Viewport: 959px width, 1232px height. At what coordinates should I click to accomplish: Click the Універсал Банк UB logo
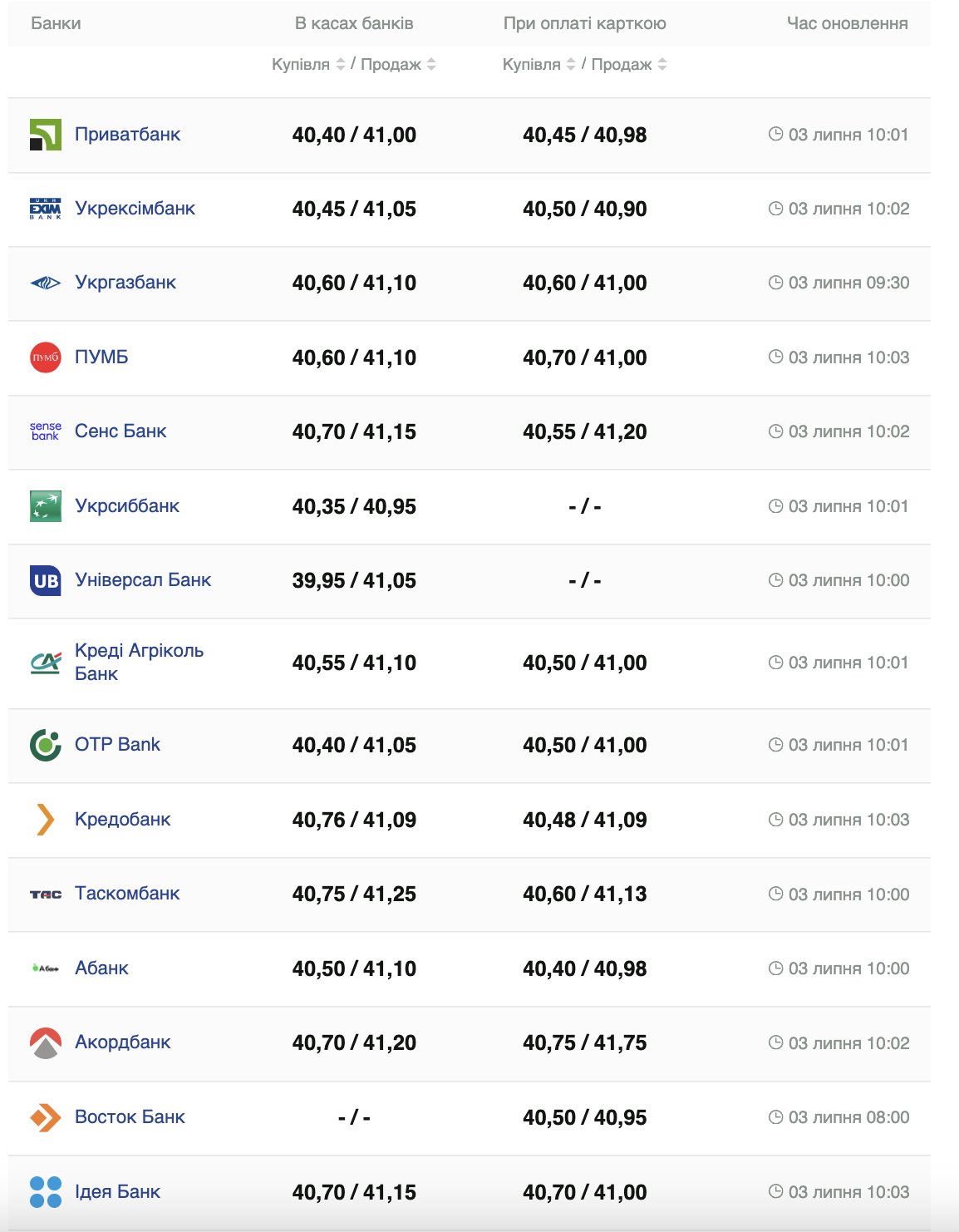[45, 580]
